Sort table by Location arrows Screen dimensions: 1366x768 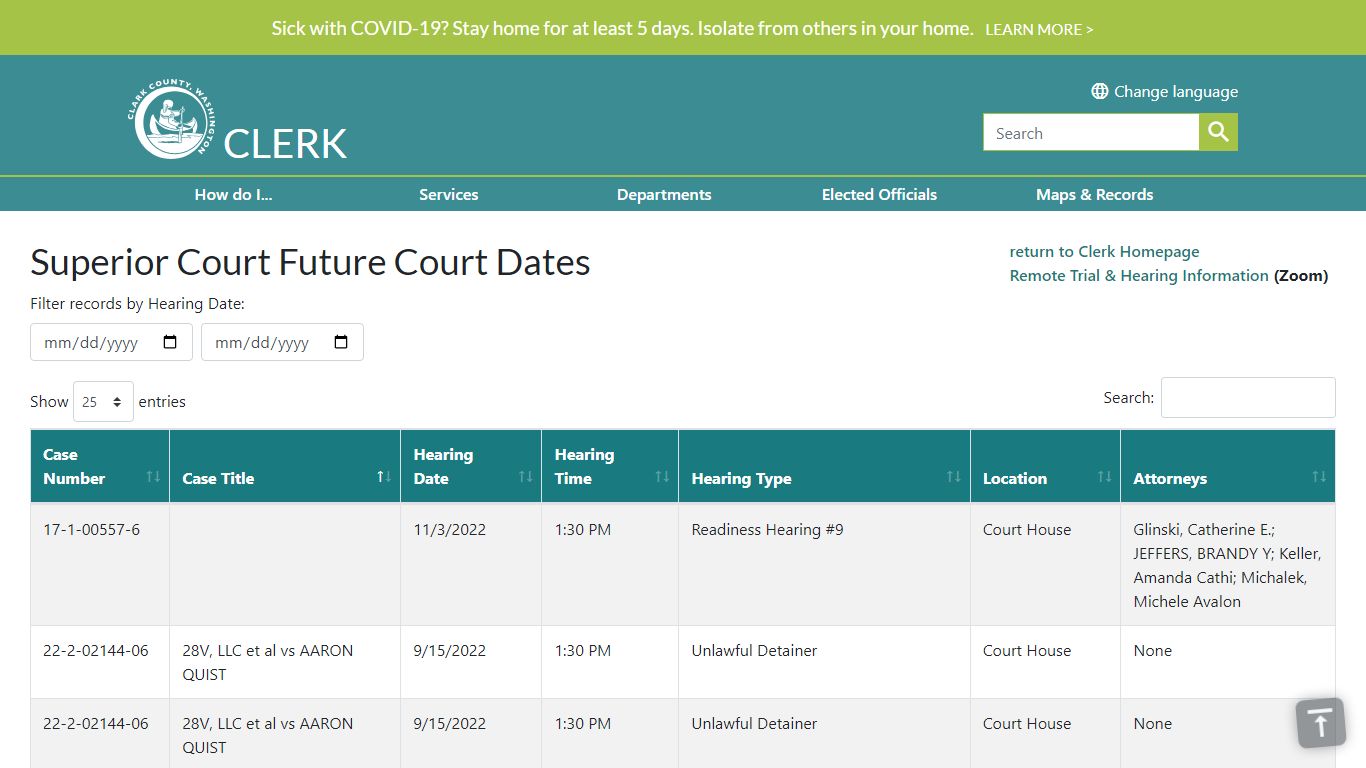point(1104,476)
